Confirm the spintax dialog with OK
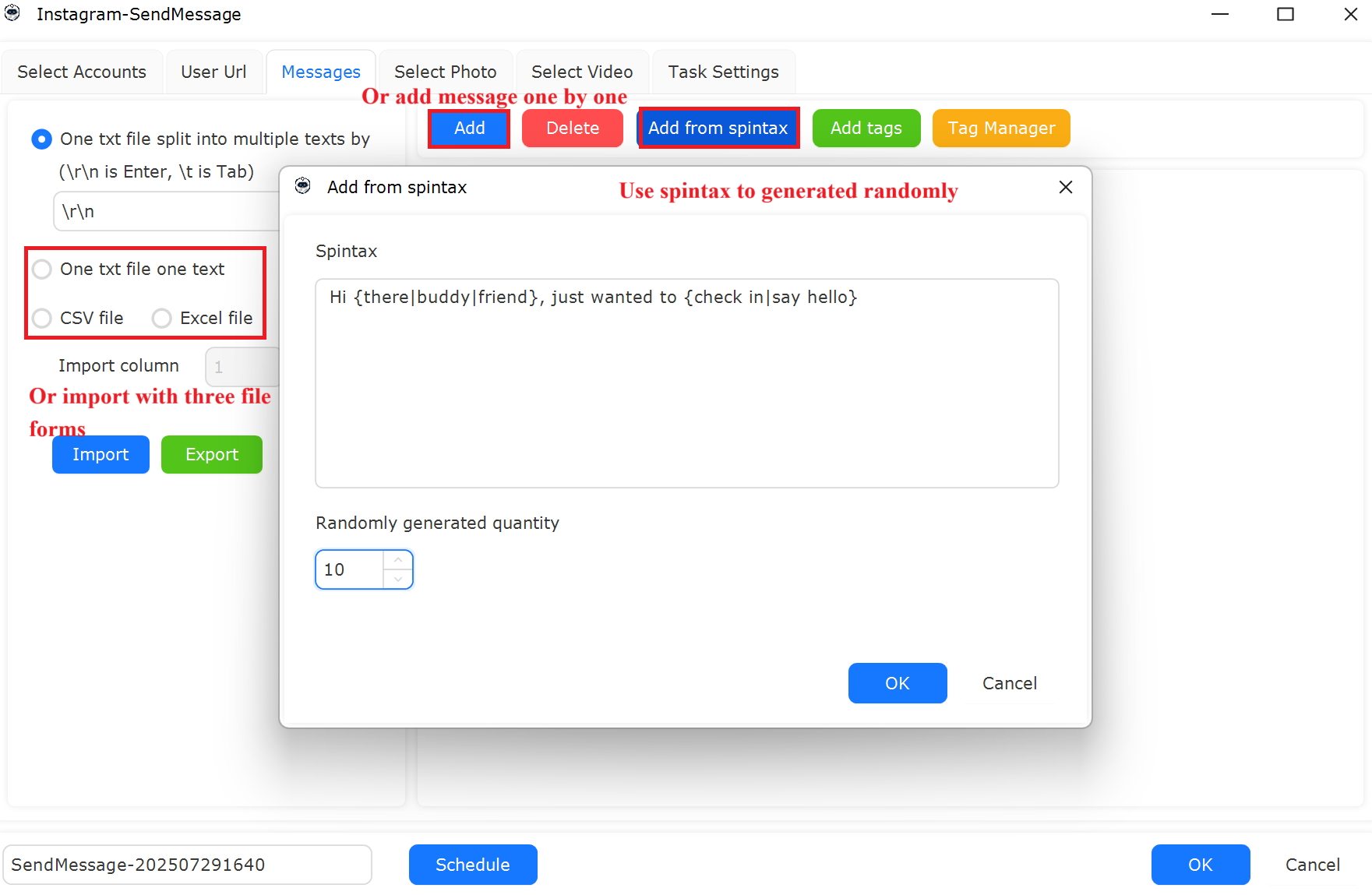This screenshot has height=895, width=1372. (x=898, y=683)
